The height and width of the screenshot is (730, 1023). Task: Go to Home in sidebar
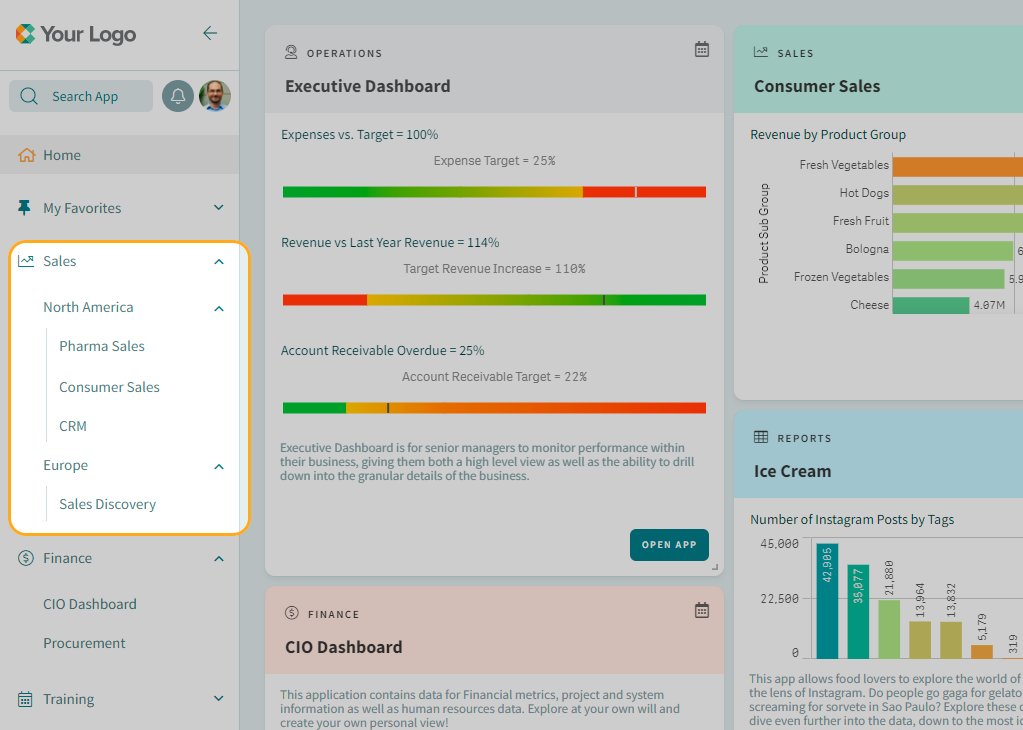pyautogui.click(x=119, y=155)
